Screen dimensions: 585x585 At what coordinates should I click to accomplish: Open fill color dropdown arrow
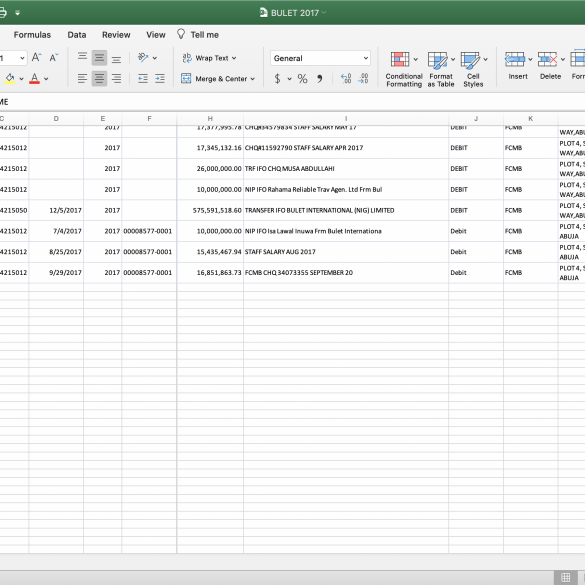tap(21, 79)
